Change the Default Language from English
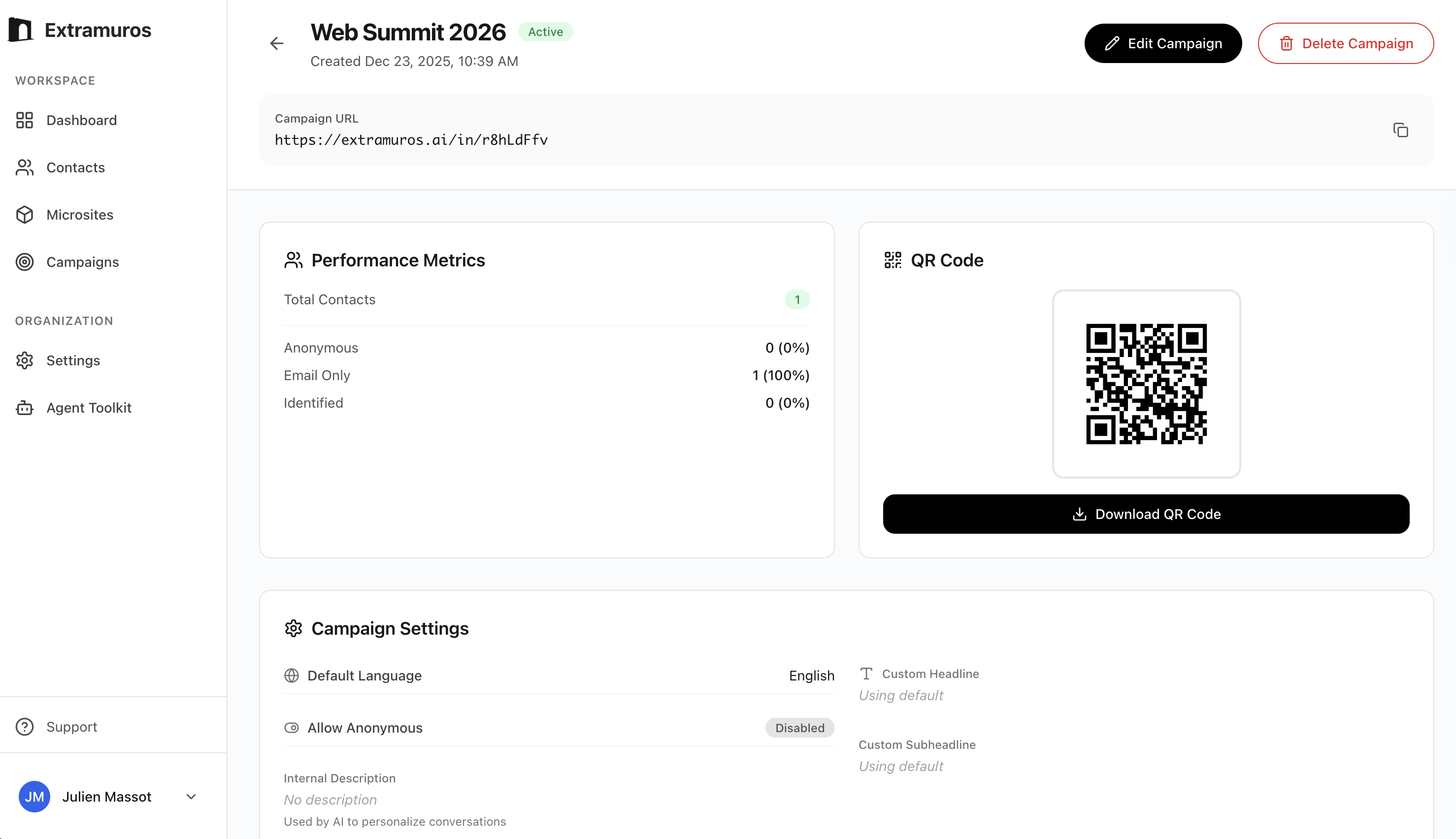The height and width of the screenshot is (839, 1456). point(812,676)
